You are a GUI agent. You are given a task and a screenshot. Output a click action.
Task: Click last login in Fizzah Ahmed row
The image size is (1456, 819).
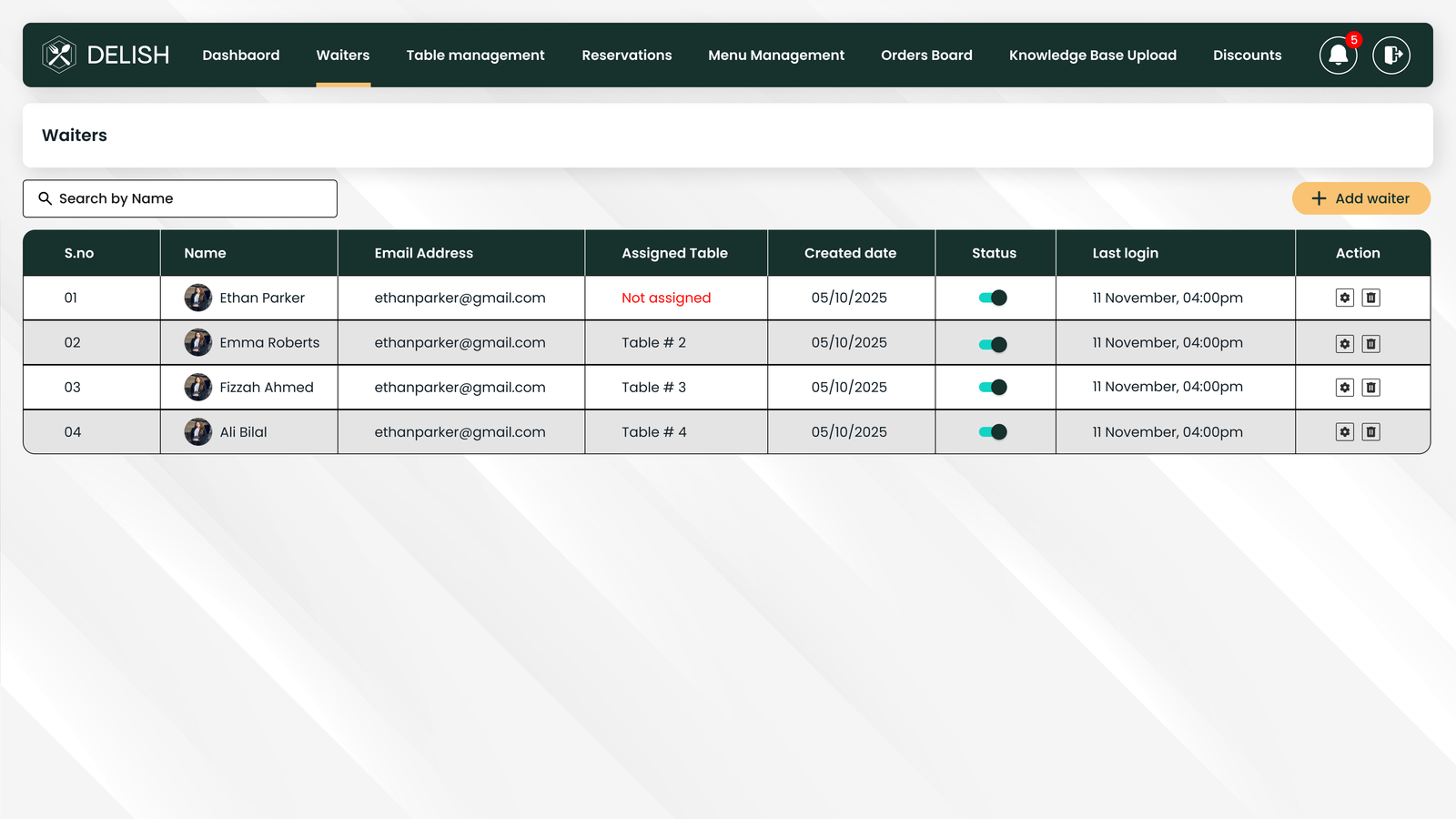(1168, 387)
